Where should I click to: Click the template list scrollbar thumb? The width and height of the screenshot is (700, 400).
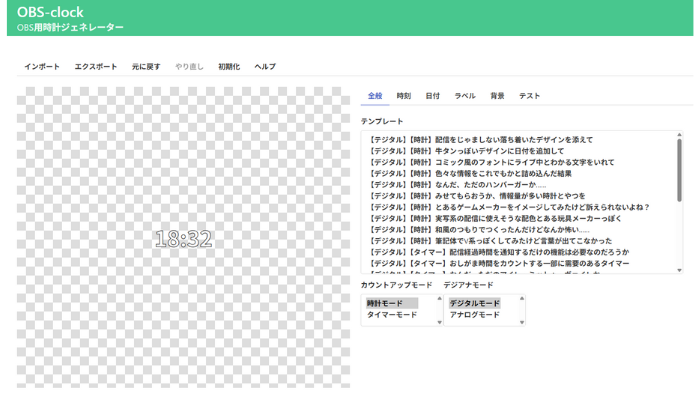coord(679,170)
